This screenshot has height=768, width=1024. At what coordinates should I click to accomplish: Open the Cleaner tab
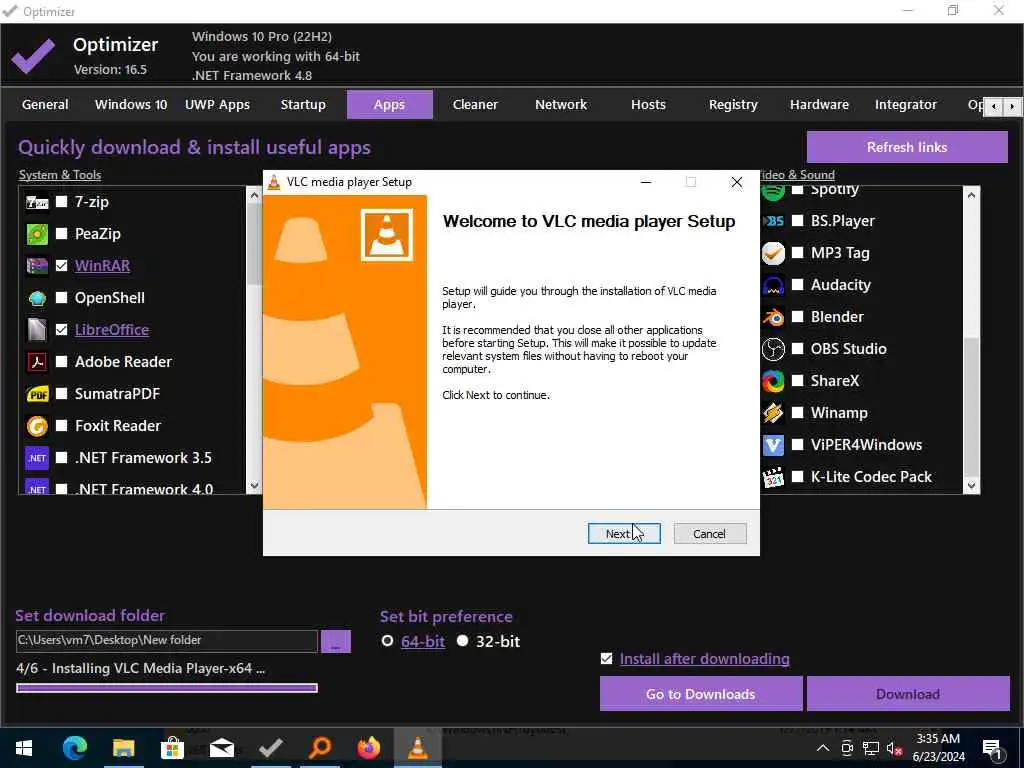(x=475, y=104)
